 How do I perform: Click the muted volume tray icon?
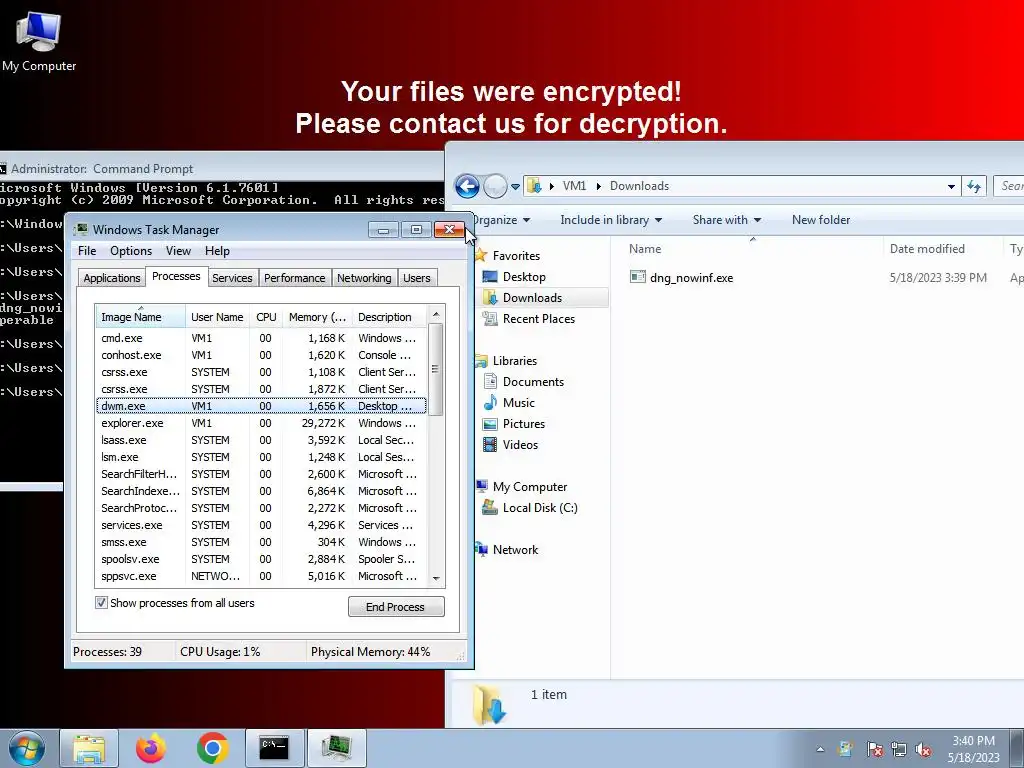[x=923, y=750]
